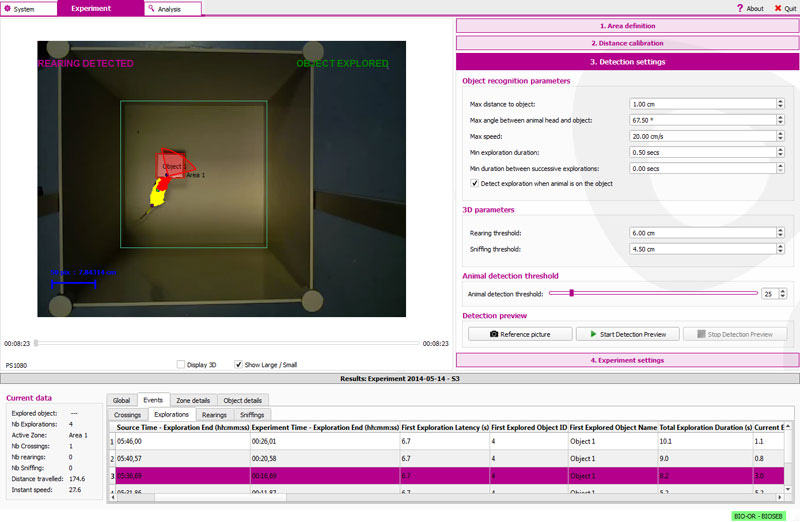The width and height of the screenshot is (800, 522).
Task: Expand the 1. Area definition section
Action: [627, 26]
